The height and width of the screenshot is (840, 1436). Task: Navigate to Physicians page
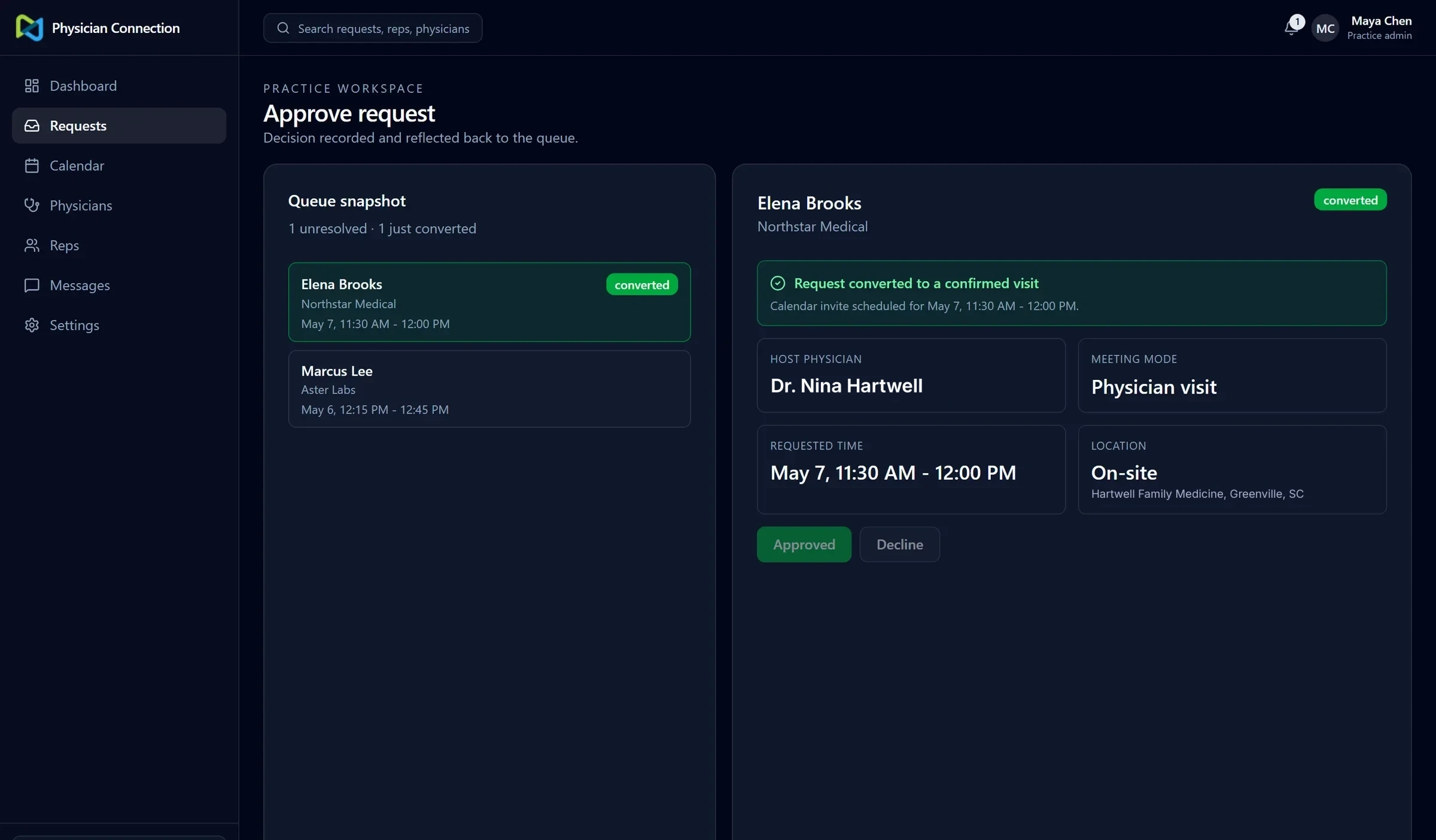click(x=119, y=205)
